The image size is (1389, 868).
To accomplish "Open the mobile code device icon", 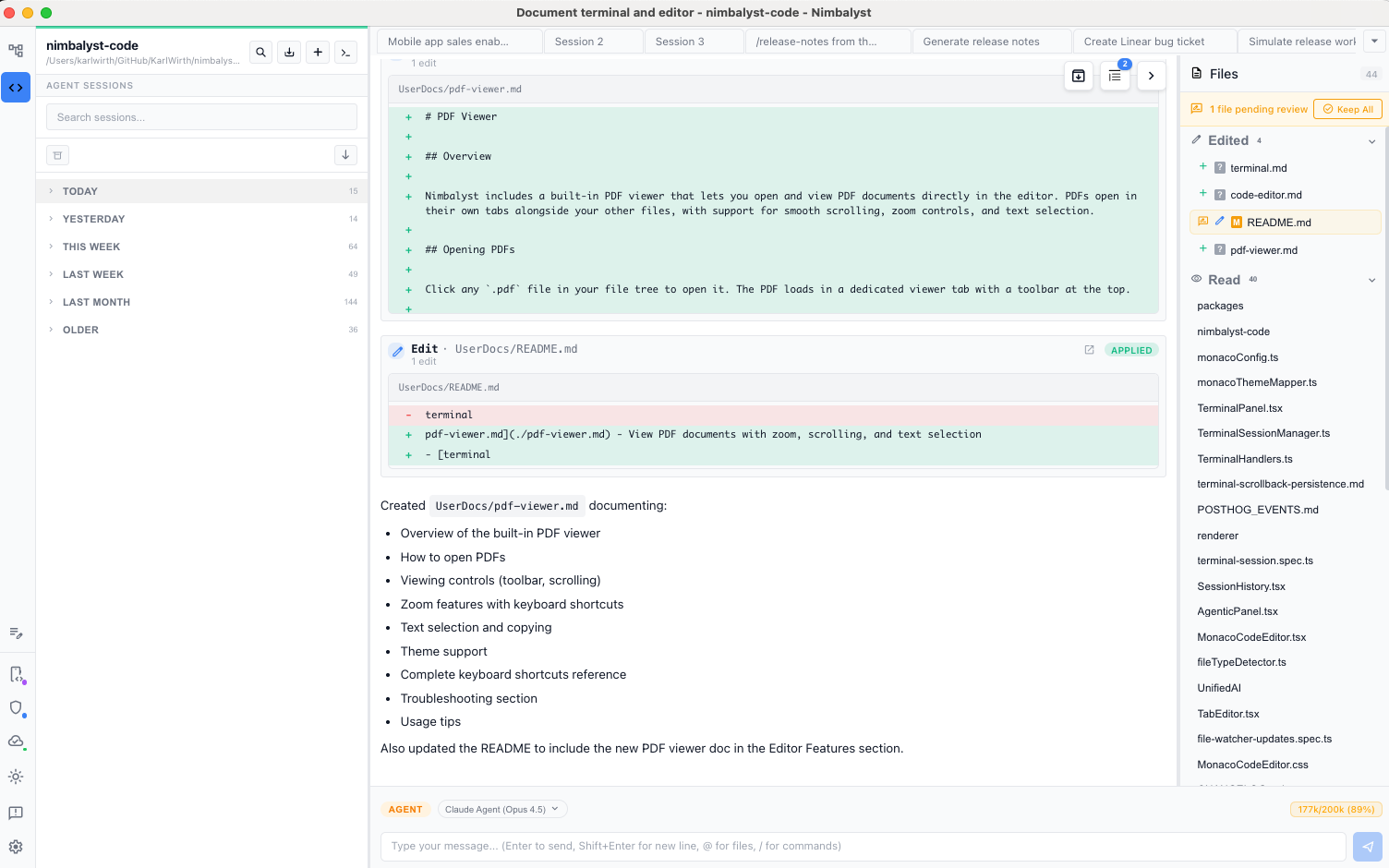I will tap(16, 675).
